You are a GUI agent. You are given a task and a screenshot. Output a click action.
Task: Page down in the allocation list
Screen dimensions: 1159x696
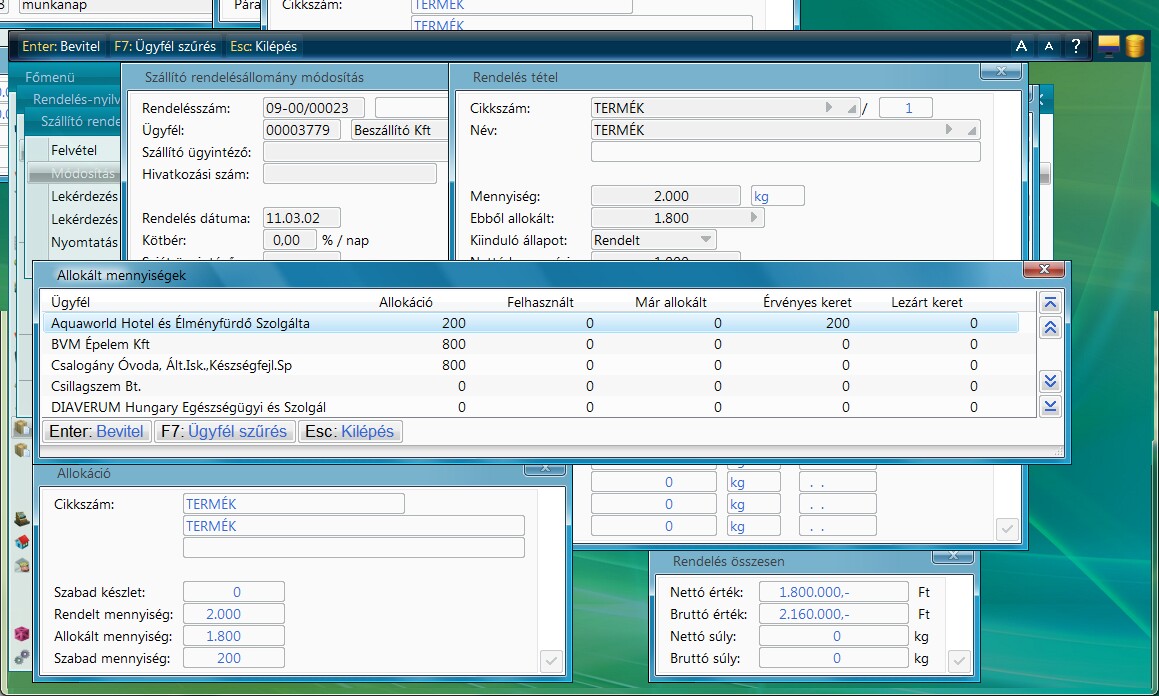[x=1050, y=381]
